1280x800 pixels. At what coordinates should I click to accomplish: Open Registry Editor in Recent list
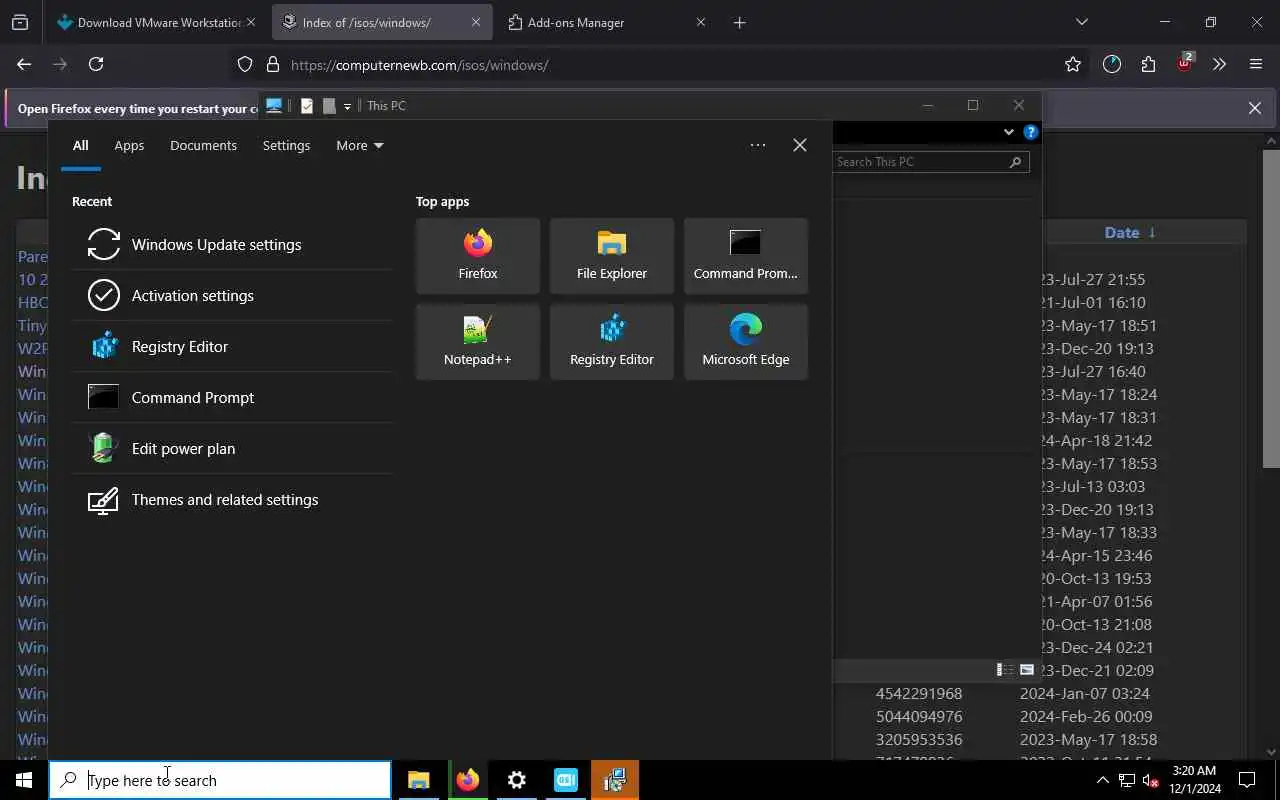point(232,346)
